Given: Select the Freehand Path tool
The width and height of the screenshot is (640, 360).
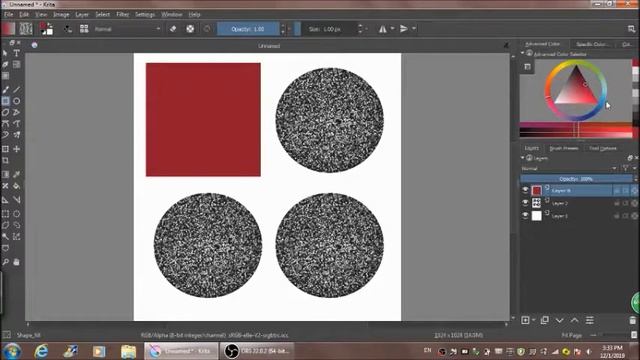Looking at the screenshot, I should [x=16, y=124].
